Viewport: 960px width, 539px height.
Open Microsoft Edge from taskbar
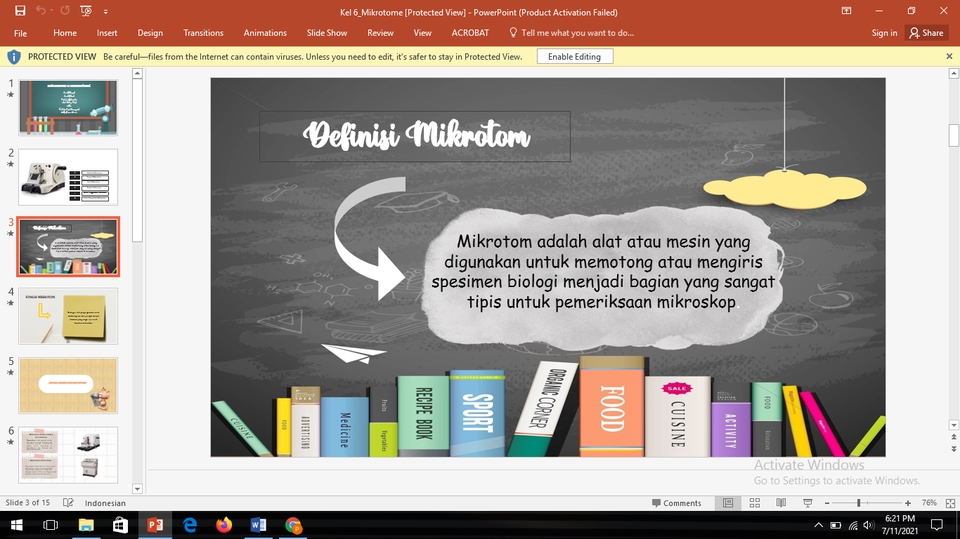pos(190,525)
